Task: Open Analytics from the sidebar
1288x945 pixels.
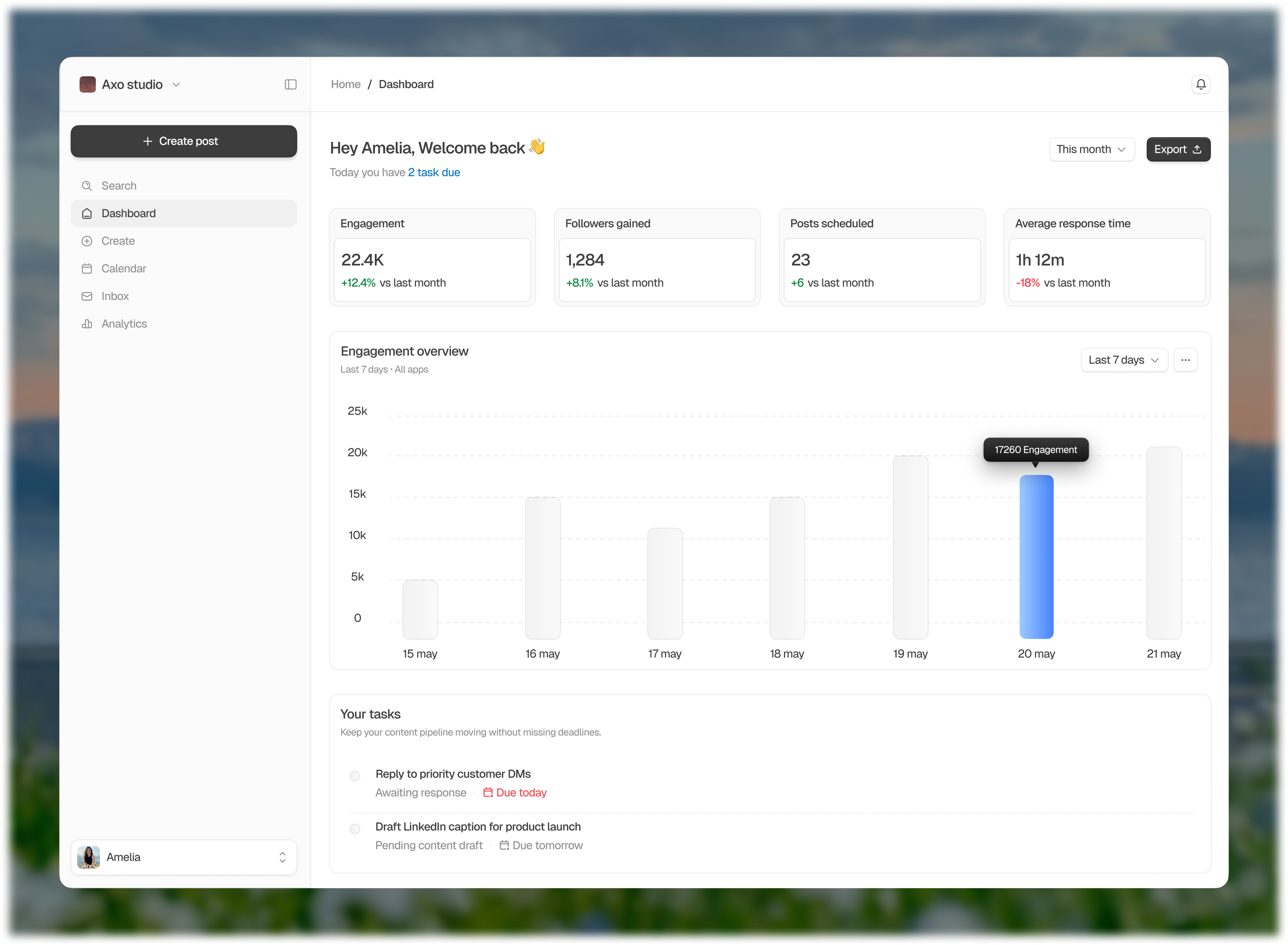Action: 184,324
